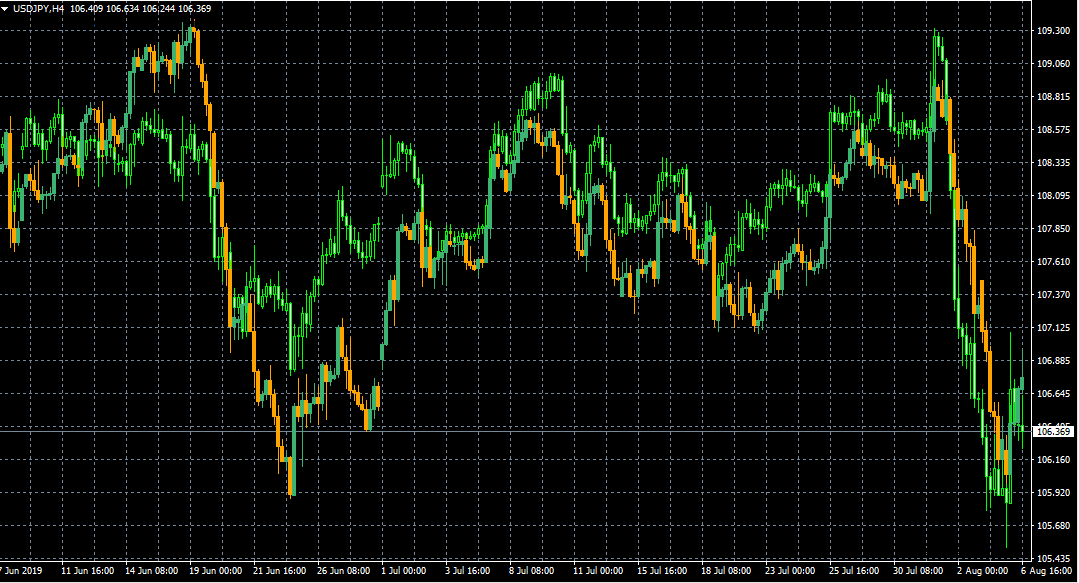Select the high price 106.634 in header
The height and width of the screenshot is (583, 1079).
(x=122, y=9)
